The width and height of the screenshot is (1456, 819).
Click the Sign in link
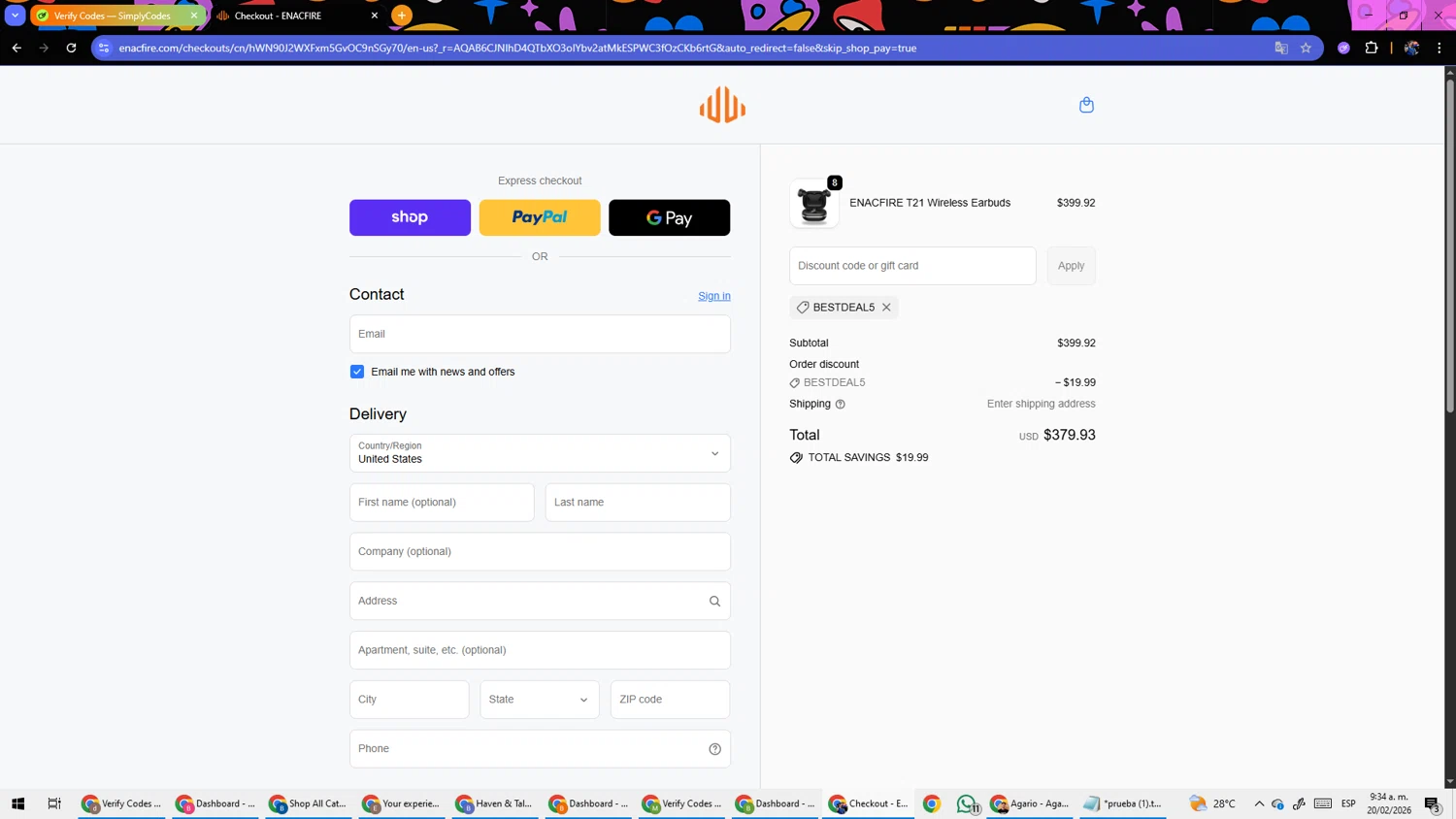pos(714,296)
